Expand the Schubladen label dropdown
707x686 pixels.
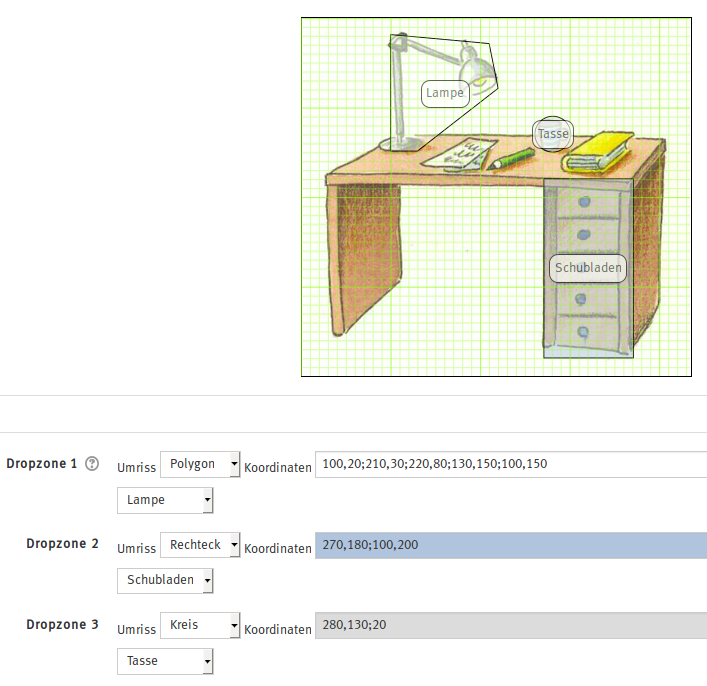tap(165, 580)
